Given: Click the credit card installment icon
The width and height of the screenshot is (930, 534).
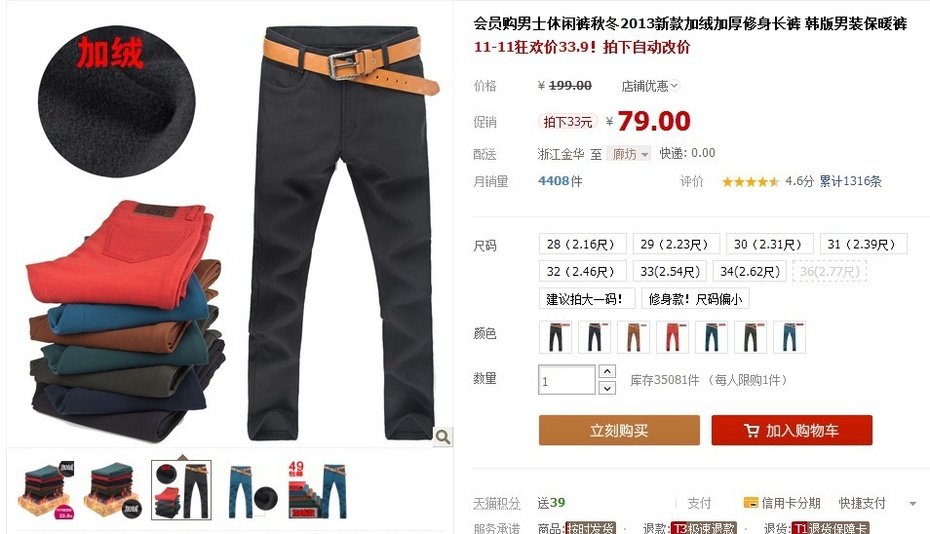Looking at the screenshot, I should tap(750, 503).
